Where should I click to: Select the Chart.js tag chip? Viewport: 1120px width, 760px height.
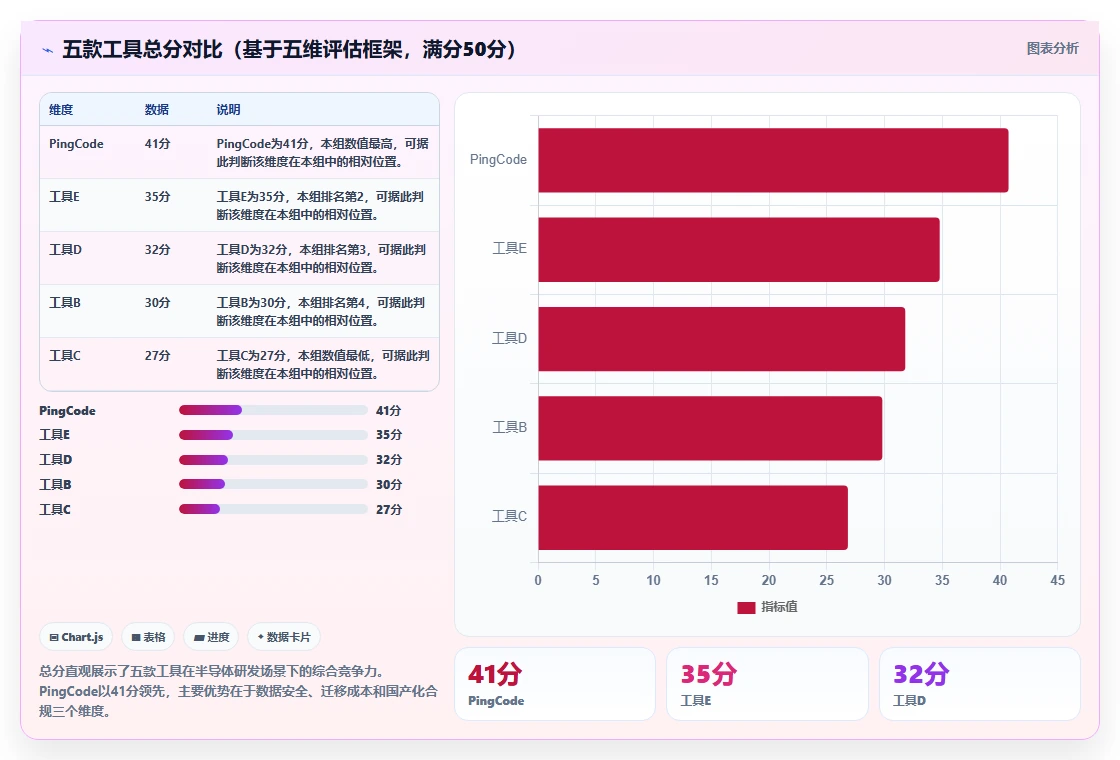tap(76, 637)
